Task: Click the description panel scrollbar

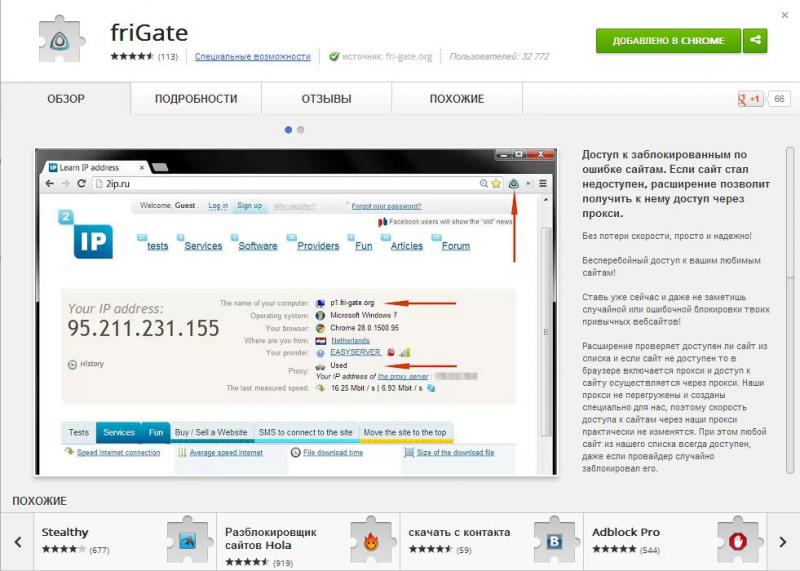Action: (x=790, y=311)
